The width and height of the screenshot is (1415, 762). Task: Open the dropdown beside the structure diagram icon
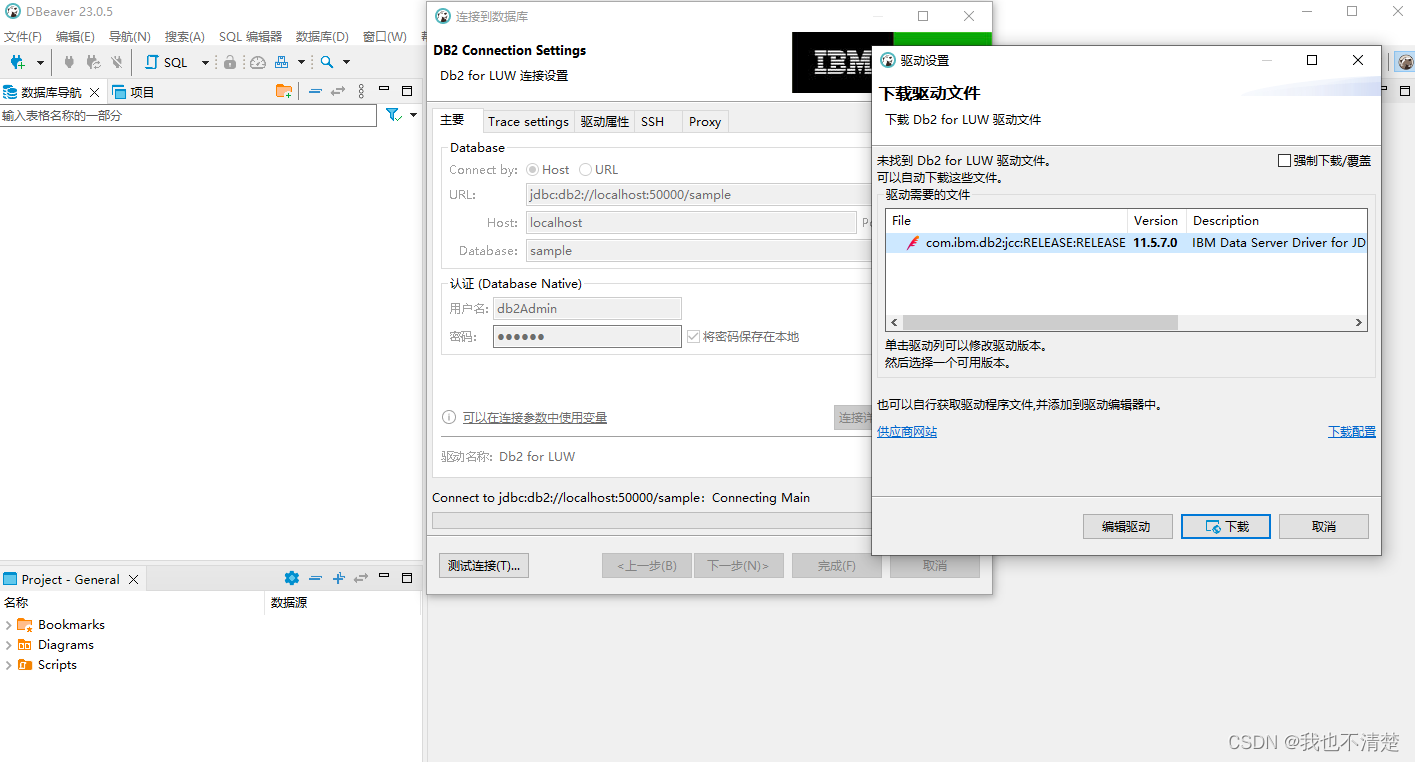[x=301, y=62]
